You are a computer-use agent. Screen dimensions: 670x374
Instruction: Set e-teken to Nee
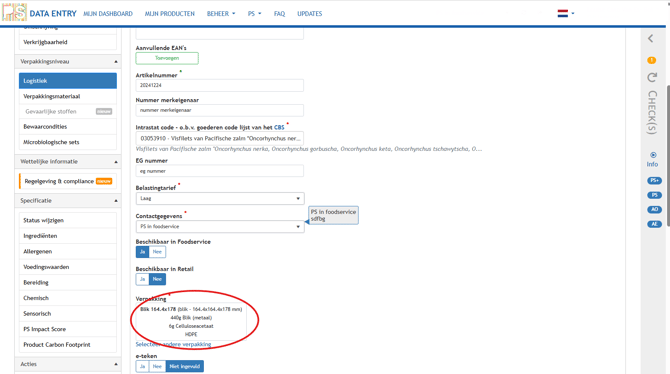pos(157,366)
